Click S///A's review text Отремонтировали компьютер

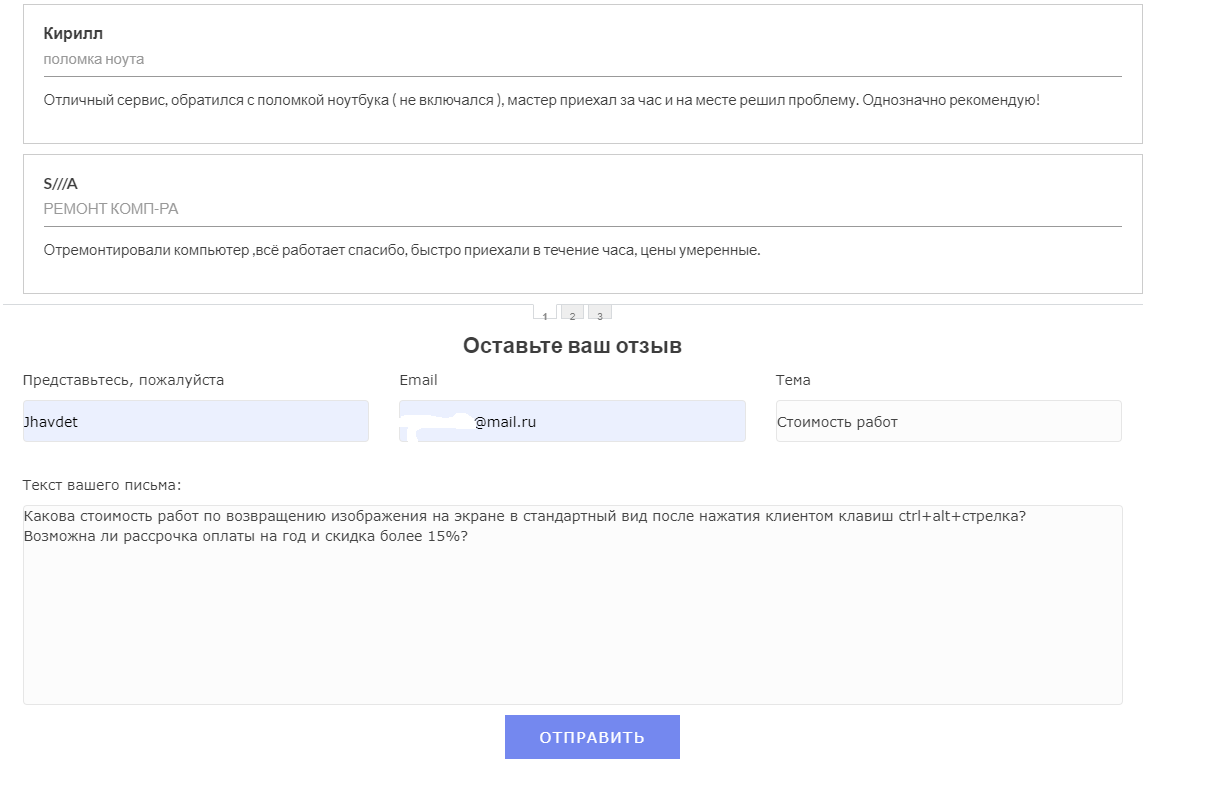coord(402,250)
